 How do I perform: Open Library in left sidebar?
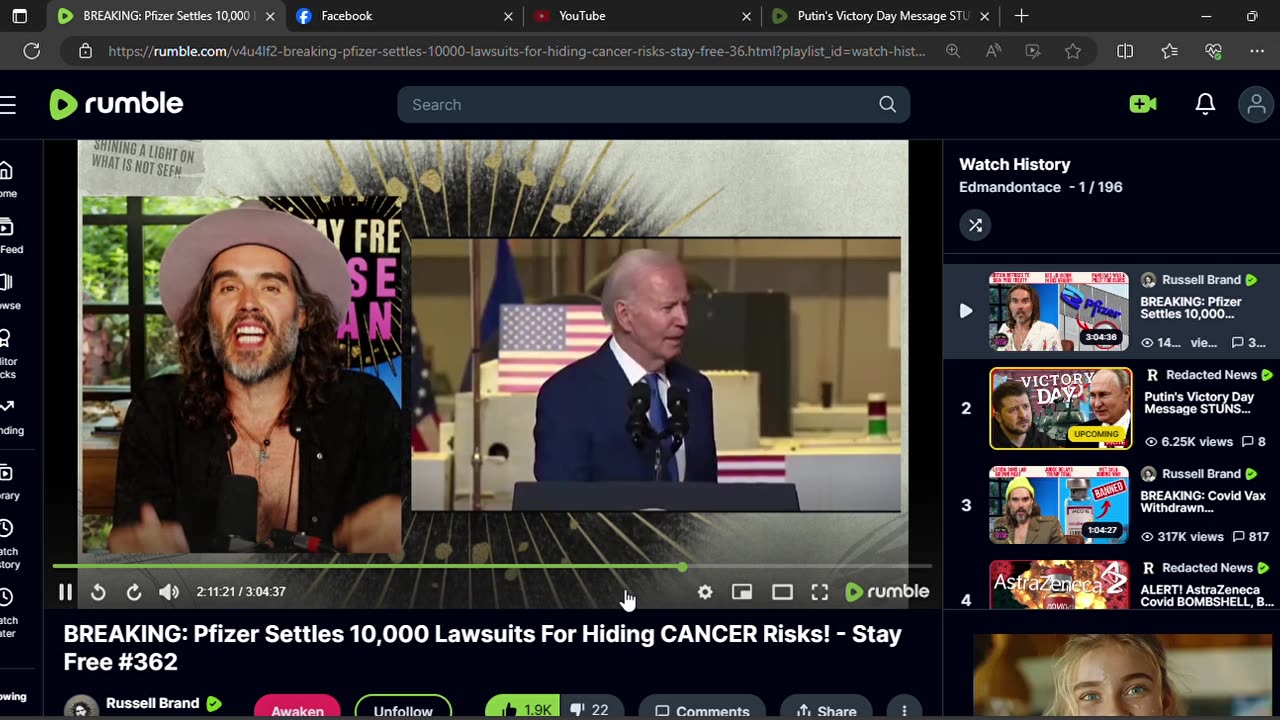pyautogui.click(x=9, y=483)
